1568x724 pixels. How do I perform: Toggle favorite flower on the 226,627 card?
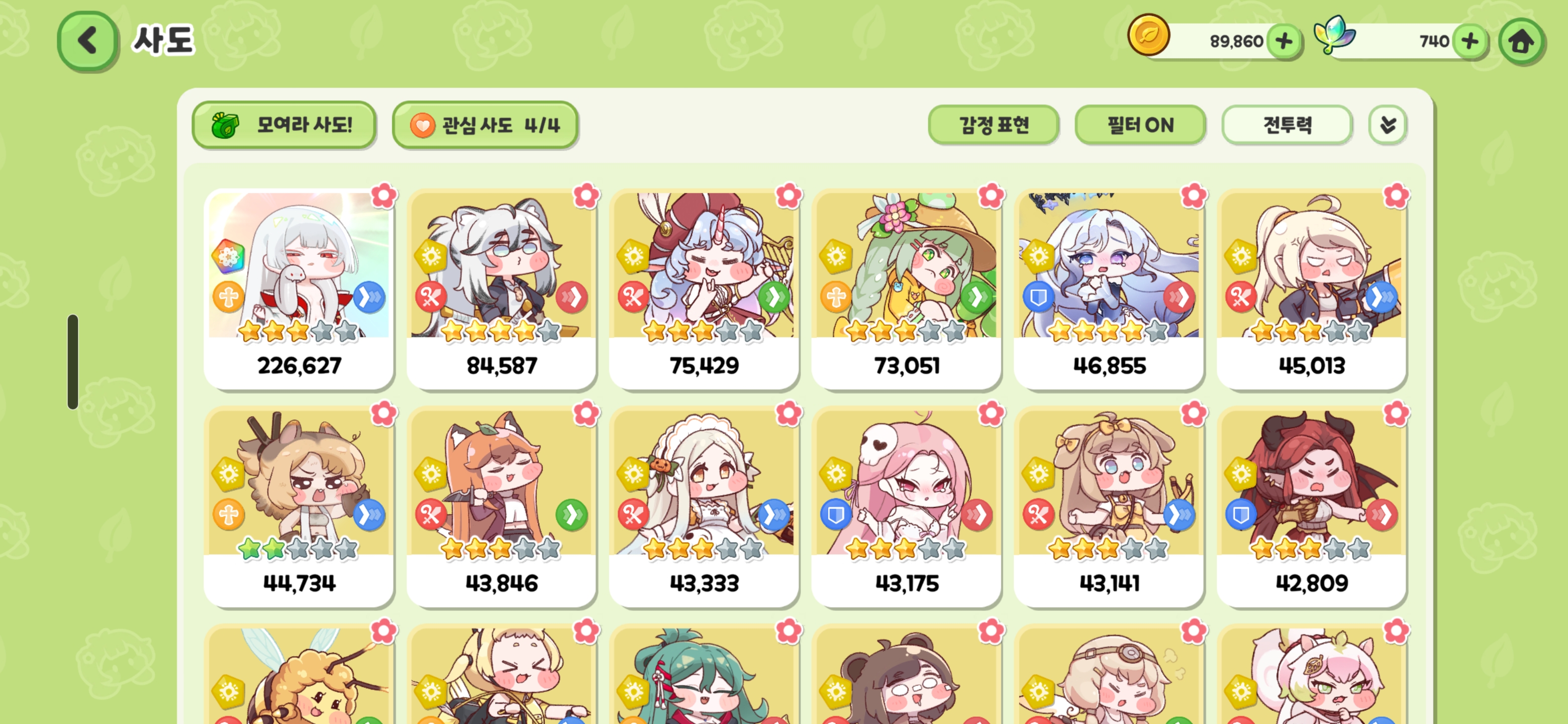pyautogui.click(x=383, y=196)
